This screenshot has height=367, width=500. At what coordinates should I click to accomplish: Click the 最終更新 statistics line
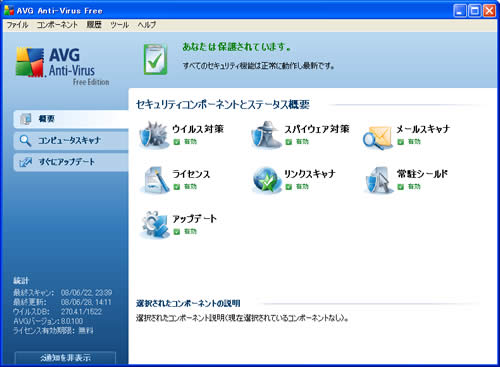tap(62, 302)
